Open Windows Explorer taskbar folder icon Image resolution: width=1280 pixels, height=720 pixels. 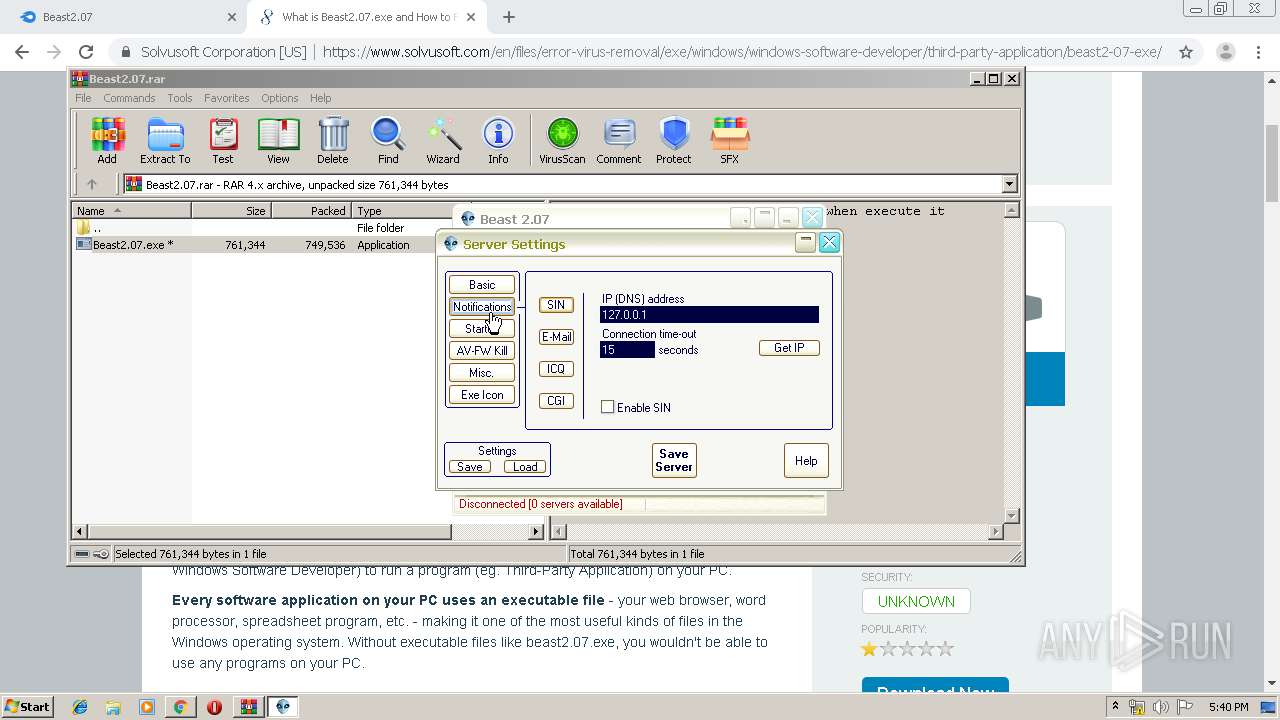coord(113,707)
